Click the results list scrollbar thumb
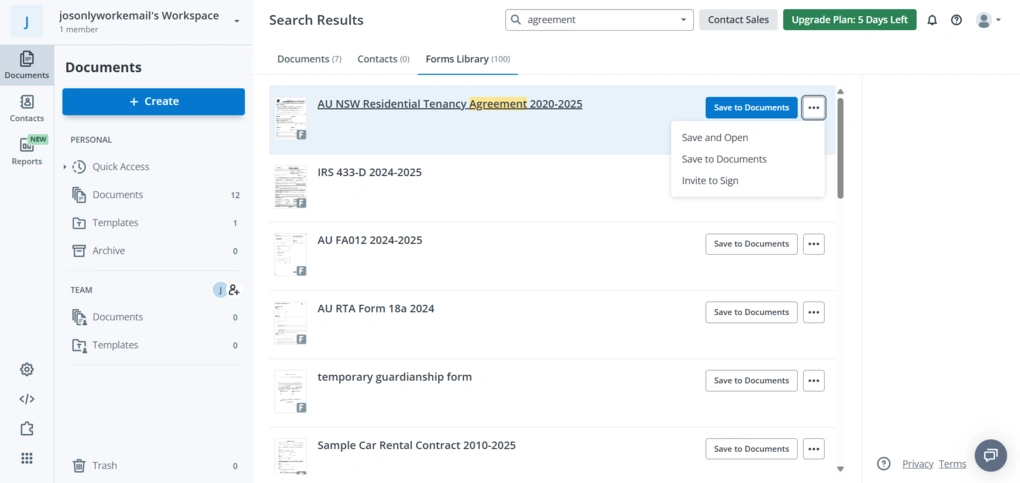The height and width of the screenshot is (483, 1020). [840, 148]
